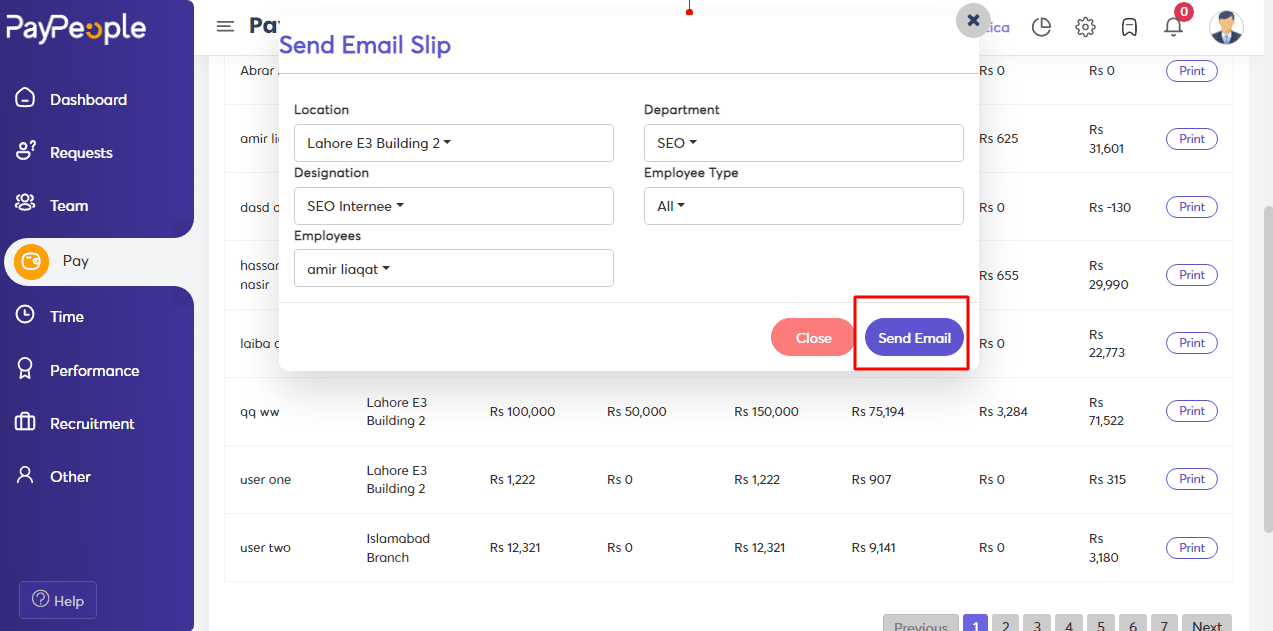This screenshot has width=1273, height=631.
Task: Click the 'Rs 655' cell
Action: pyautogui.click(x=999, y=275)
